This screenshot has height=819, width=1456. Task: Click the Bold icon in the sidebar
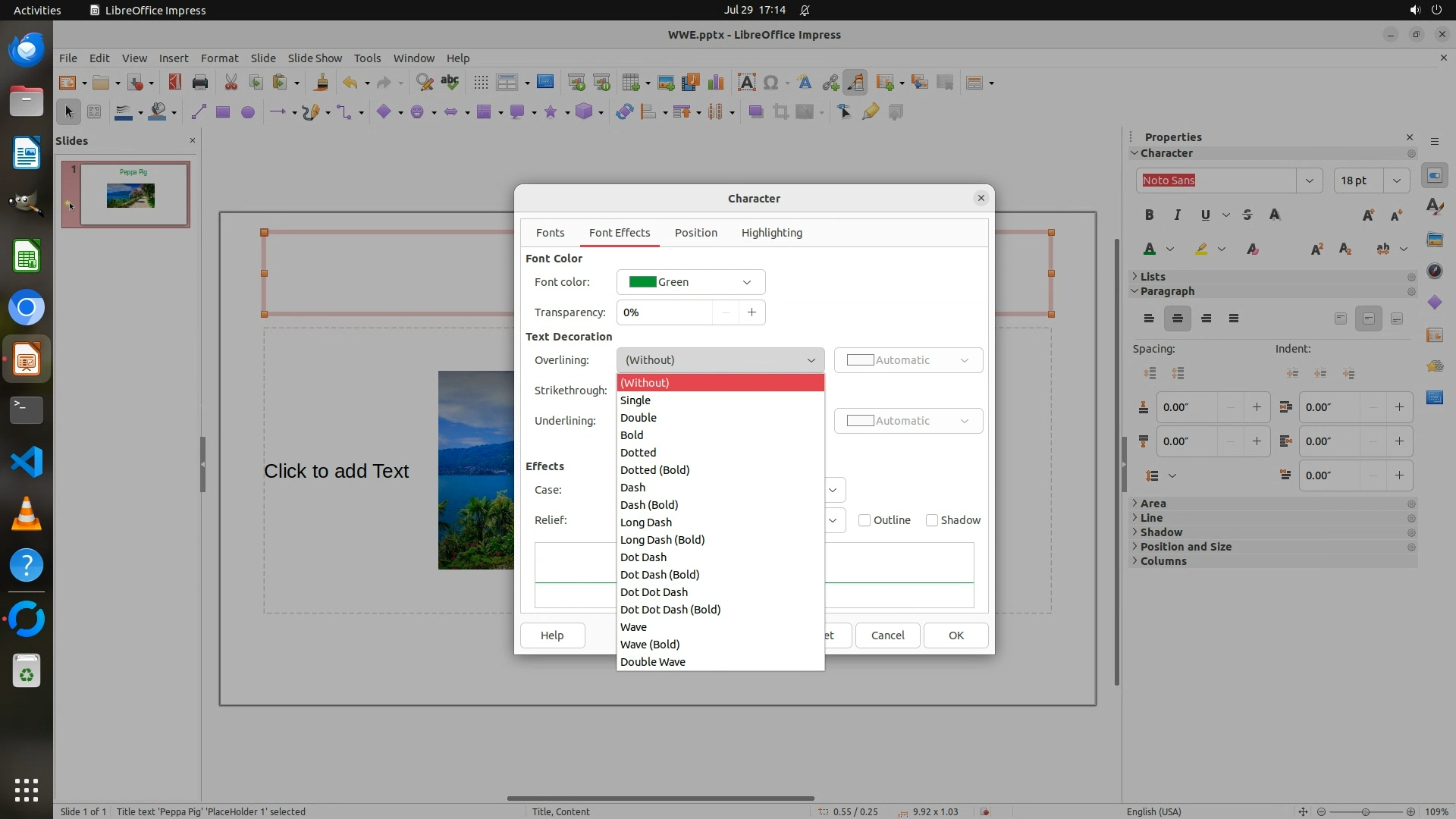(x=1149, y=215)
